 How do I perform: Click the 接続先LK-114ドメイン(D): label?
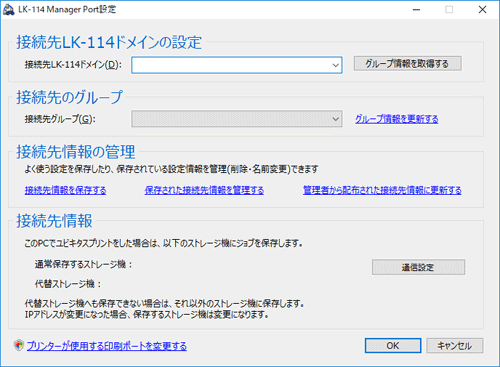tap(73, 64)
